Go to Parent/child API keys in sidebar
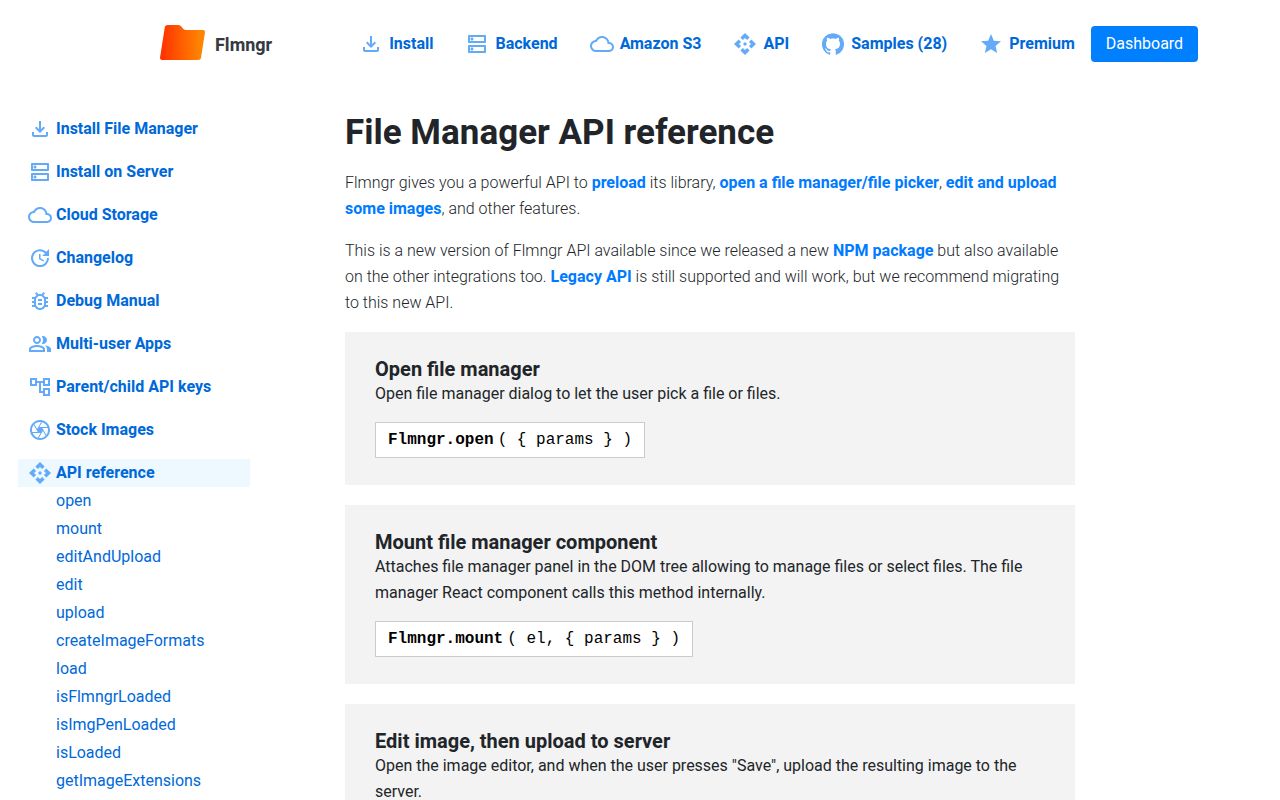 pyautogui.click(x=134, y=387)
